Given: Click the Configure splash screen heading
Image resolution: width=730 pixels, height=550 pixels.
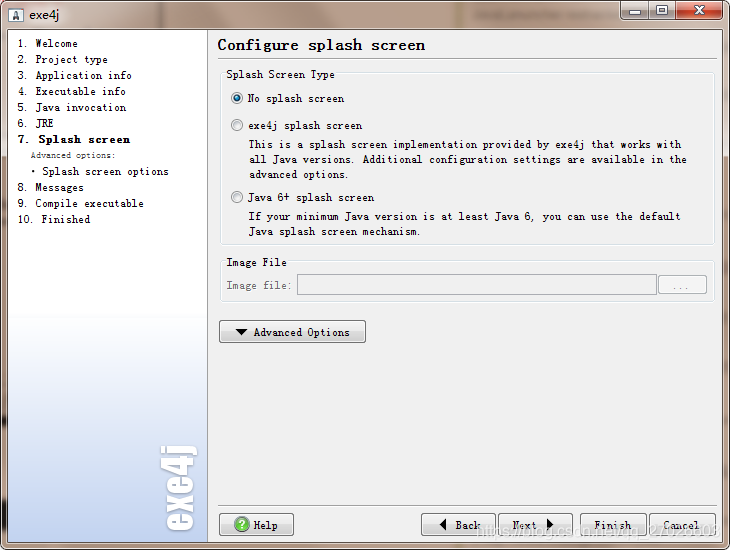Looking at the screenshot, I should coord(321,45).
